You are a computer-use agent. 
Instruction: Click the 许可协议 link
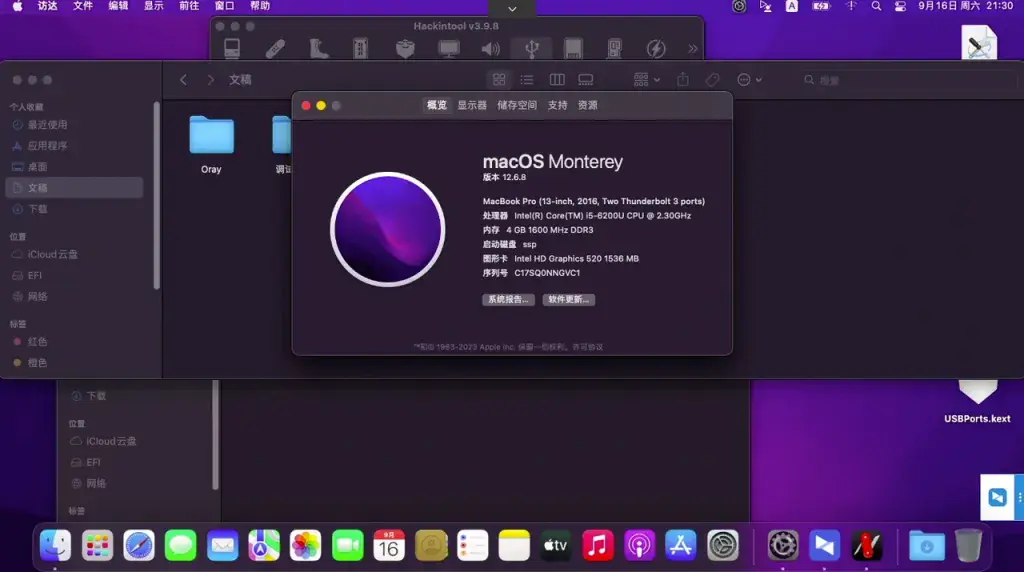tap(588, 347)
